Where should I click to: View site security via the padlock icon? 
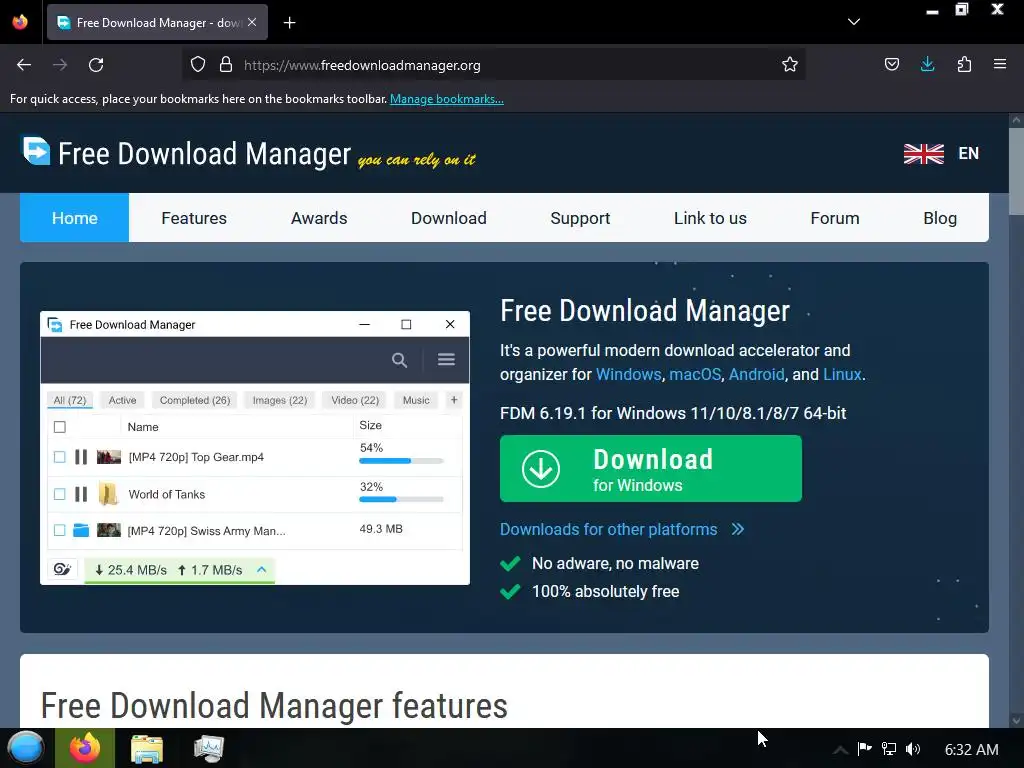click(226, 64)
